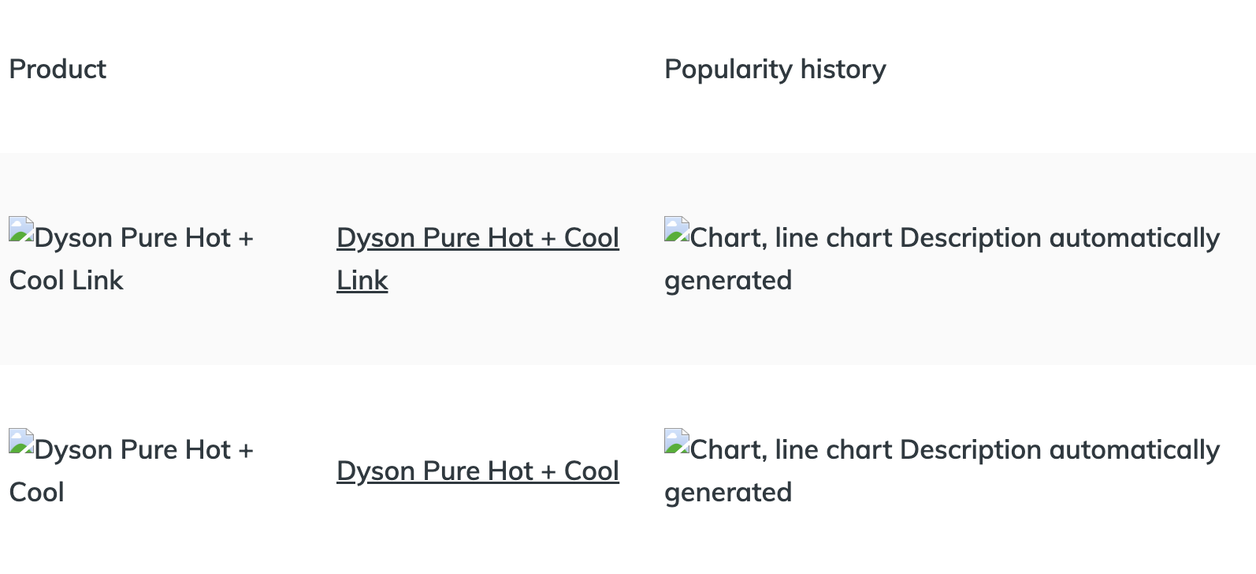Screen dimensions: 1256x574
Task: Click the Popularity history column header
Action: click(775, 69)
